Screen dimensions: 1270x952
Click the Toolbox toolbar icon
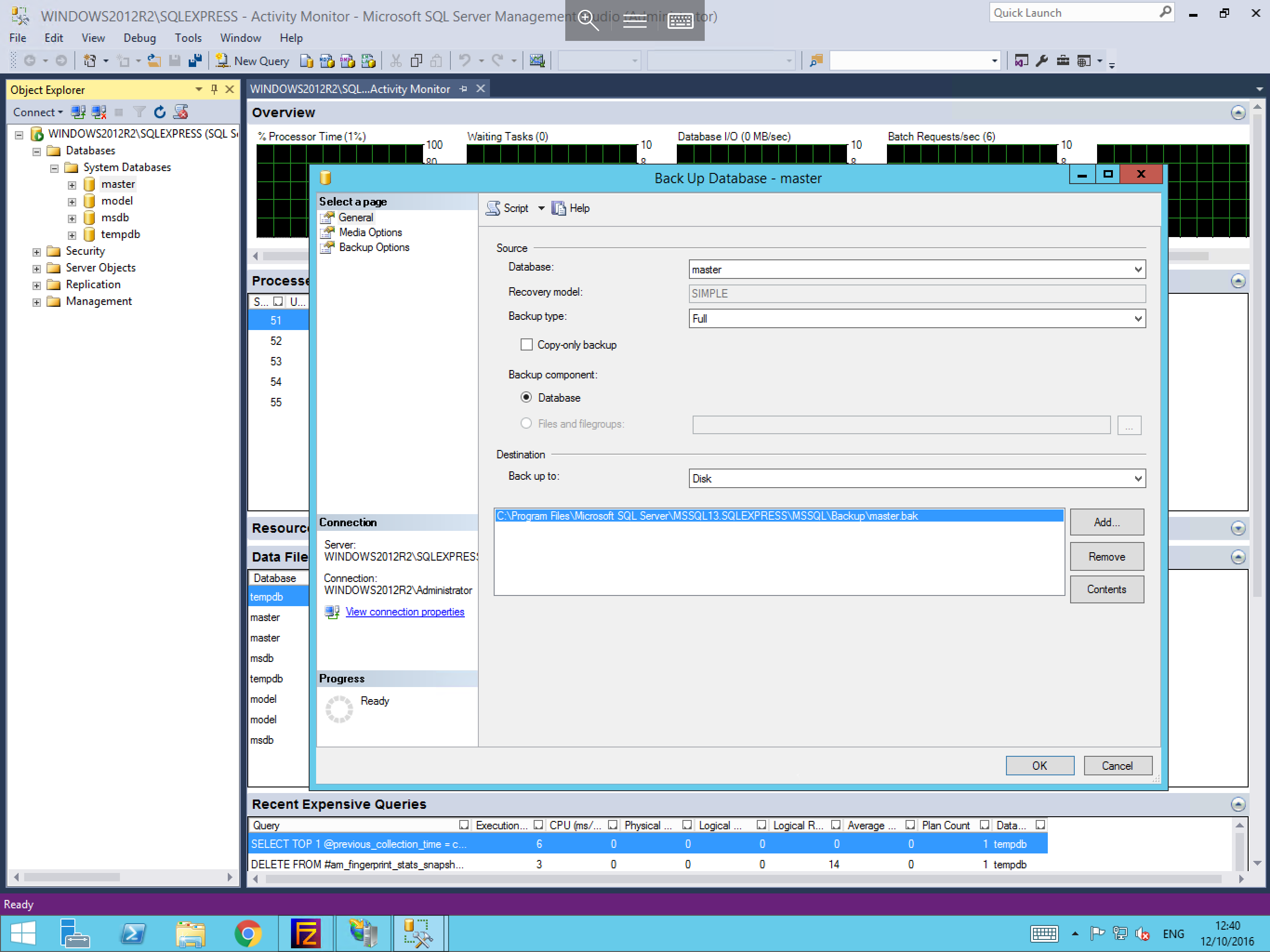(1063, 61)
